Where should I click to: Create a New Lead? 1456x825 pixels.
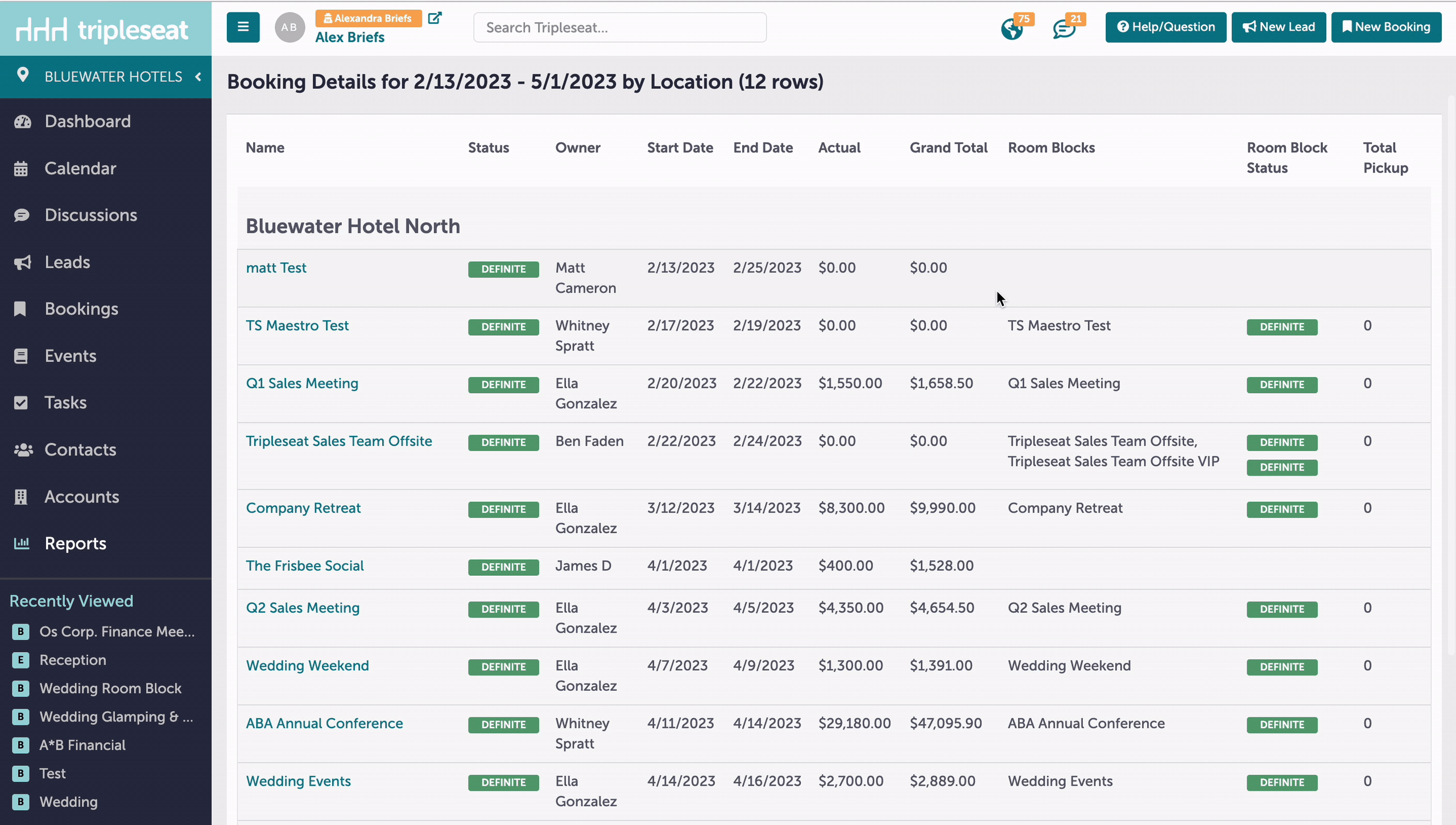click(1279, 27)
